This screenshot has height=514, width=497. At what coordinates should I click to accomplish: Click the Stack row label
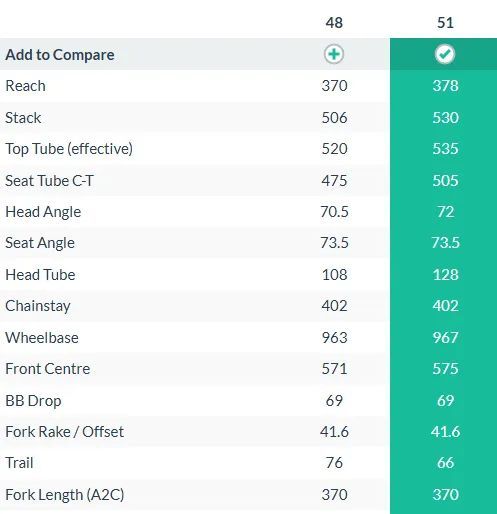coord(23,118)
